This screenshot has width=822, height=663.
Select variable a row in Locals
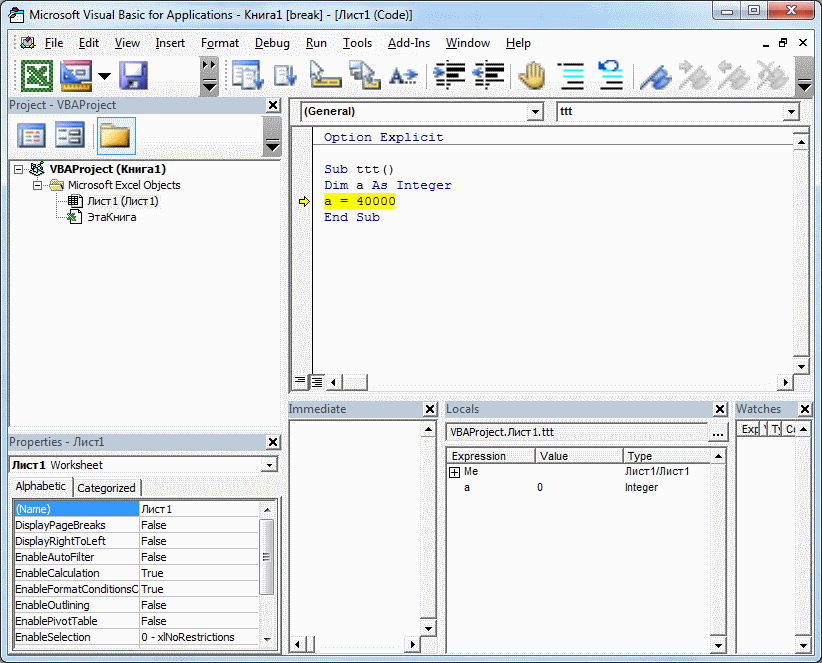[x=578, y=487]
